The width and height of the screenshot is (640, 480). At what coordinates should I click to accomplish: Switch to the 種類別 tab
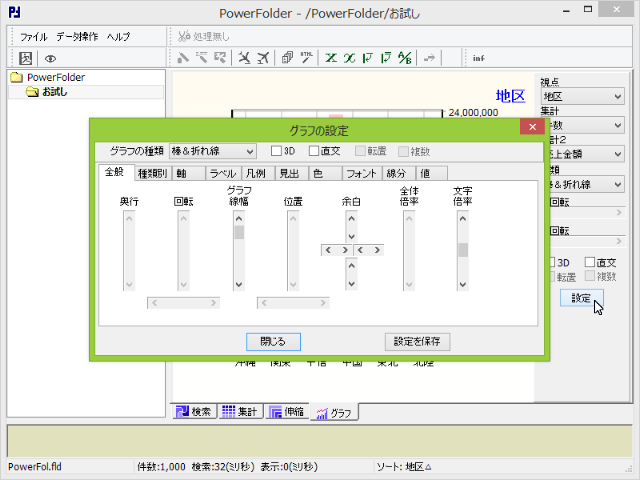(x=153, y=173)
